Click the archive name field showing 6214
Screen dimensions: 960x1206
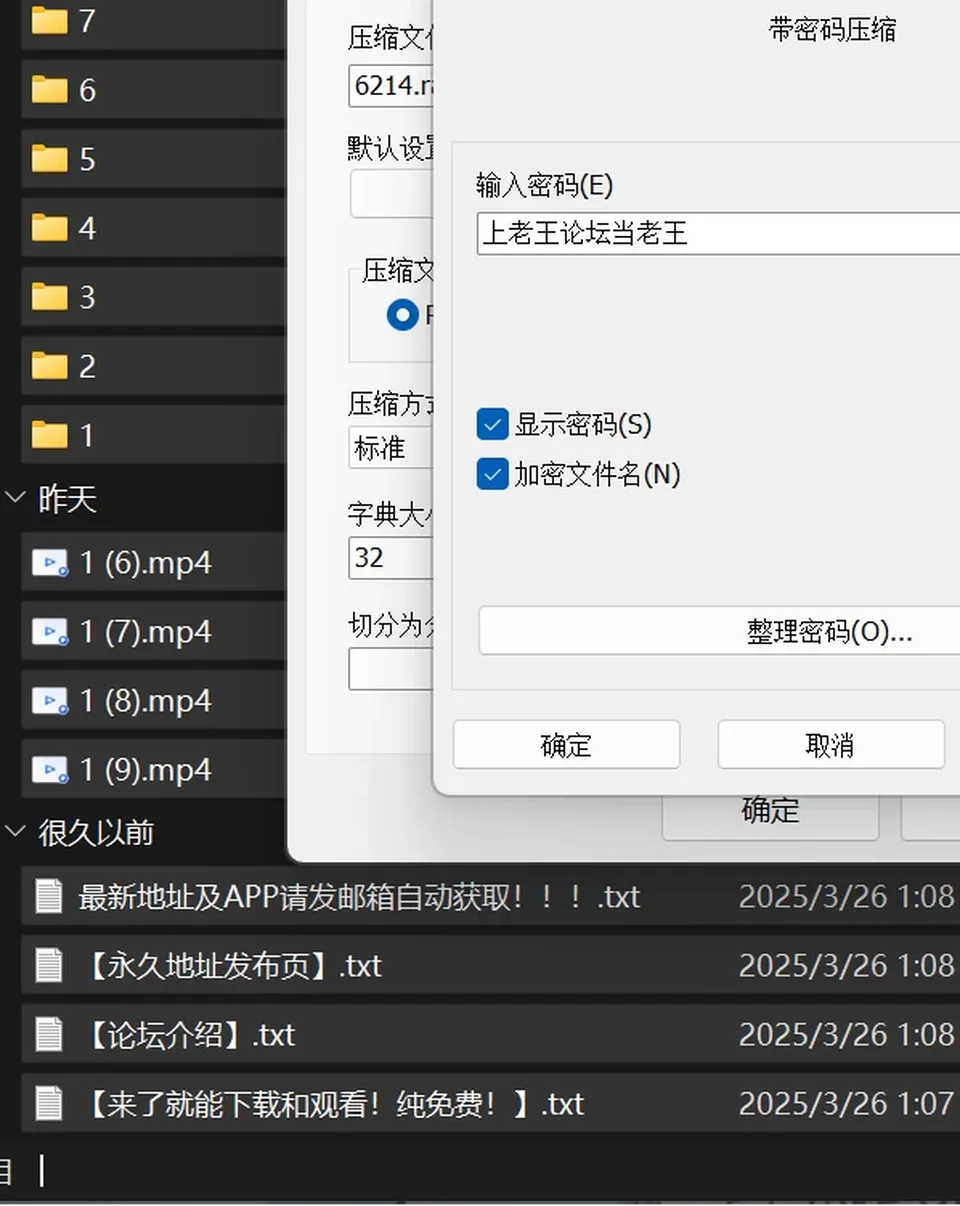click(x=391, y=86)
